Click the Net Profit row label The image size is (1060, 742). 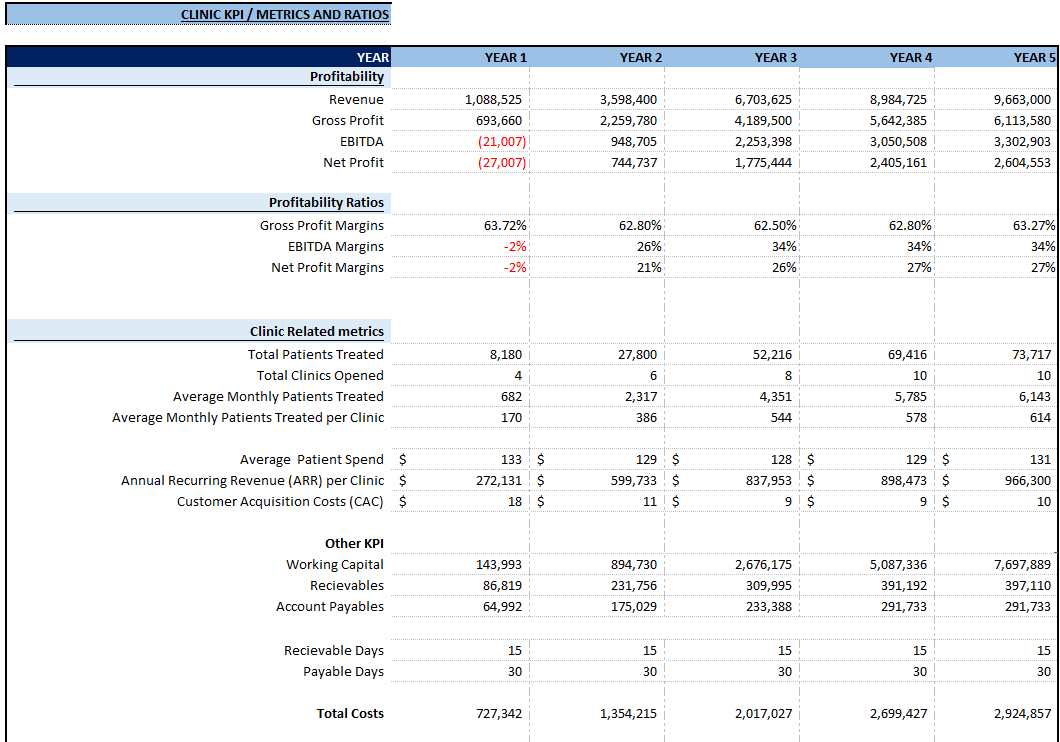point(353,162)
